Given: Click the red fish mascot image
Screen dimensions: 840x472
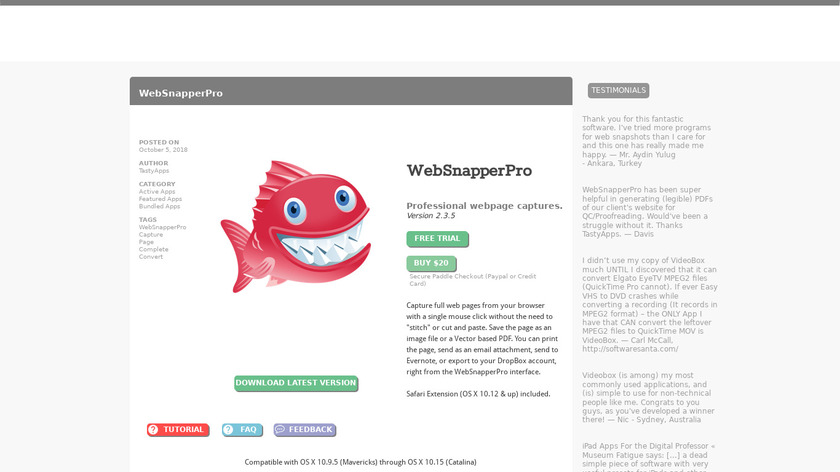Looking at the screenshot, I should pos(296,226).
